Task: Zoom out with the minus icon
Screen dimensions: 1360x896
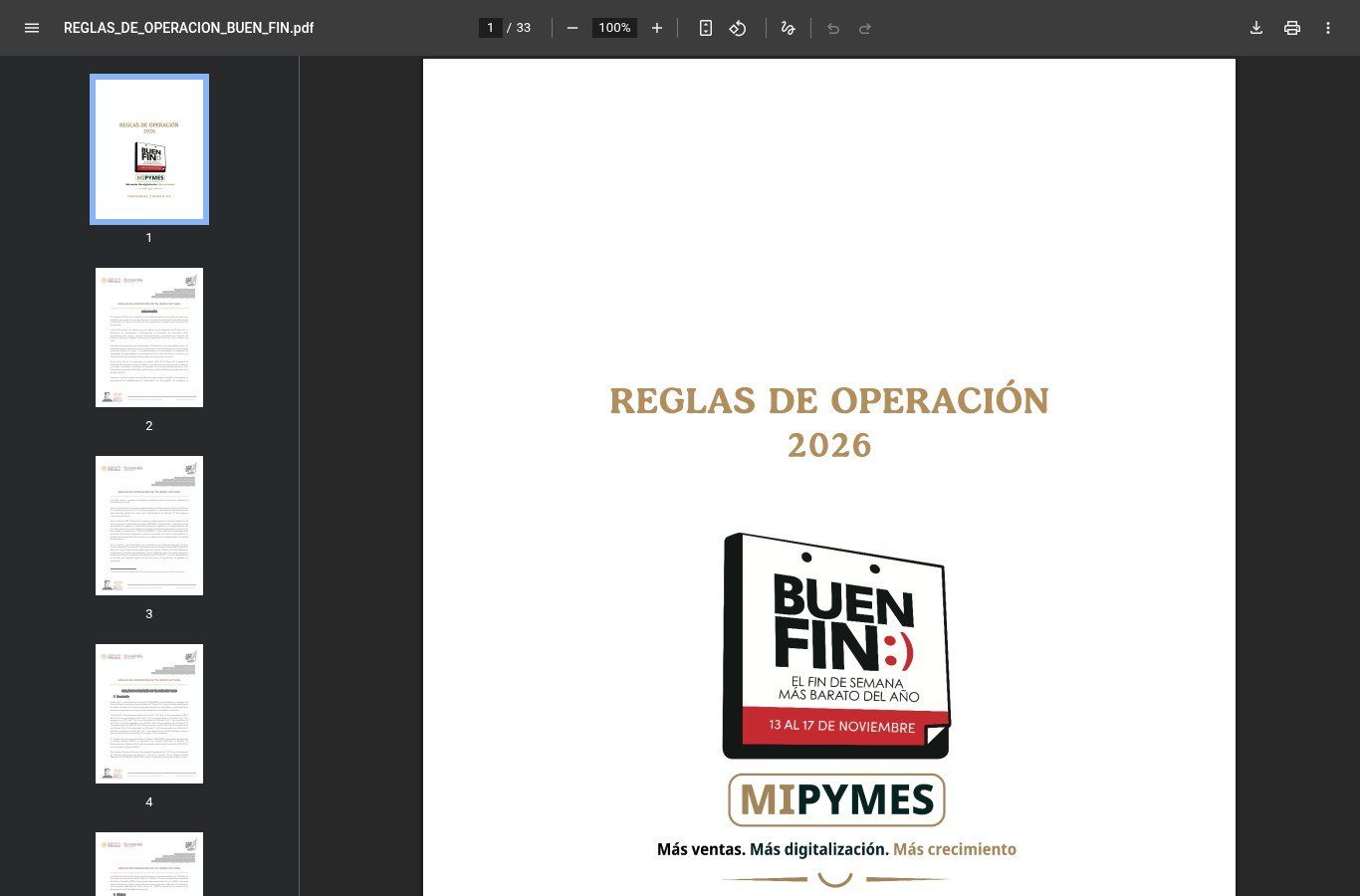Action: pos(572,28)
